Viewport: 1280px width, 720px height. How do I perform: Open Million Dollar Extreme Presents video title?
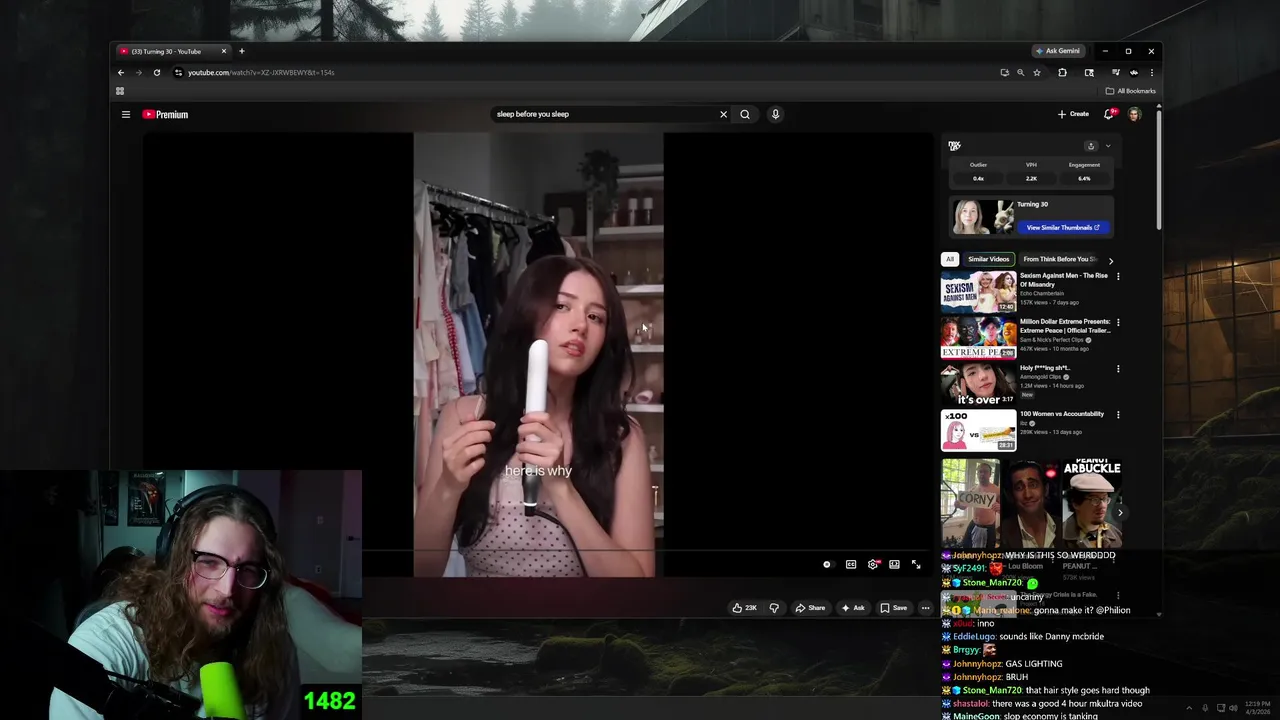[x=1064, y=326]
